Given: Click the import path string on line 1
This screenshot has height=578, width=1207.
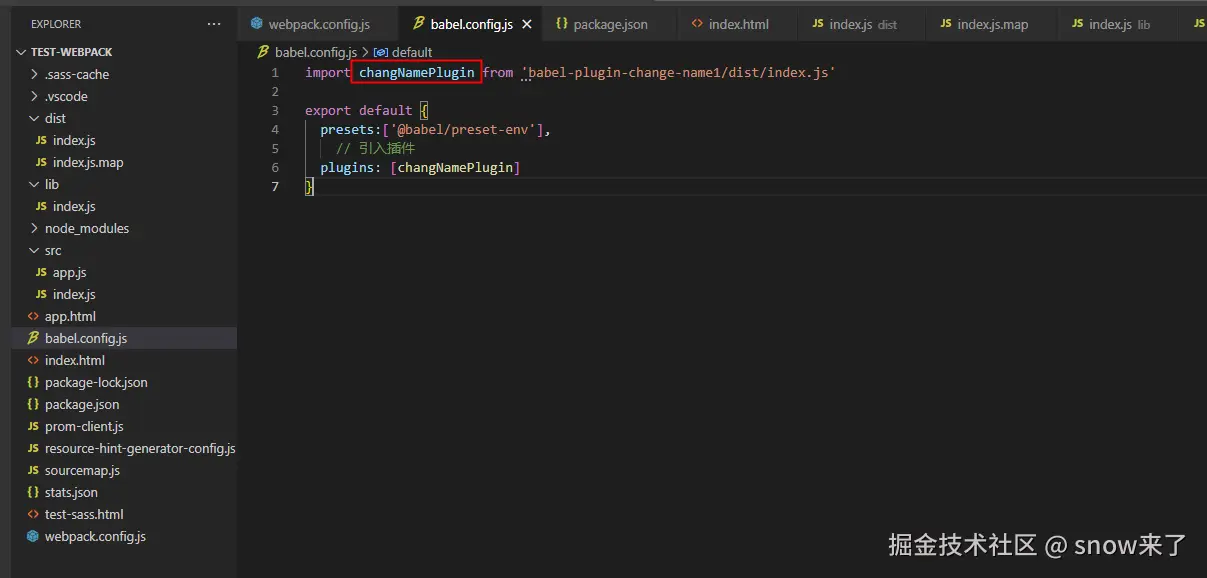Looking at the screenshot, I should (678, 73).
